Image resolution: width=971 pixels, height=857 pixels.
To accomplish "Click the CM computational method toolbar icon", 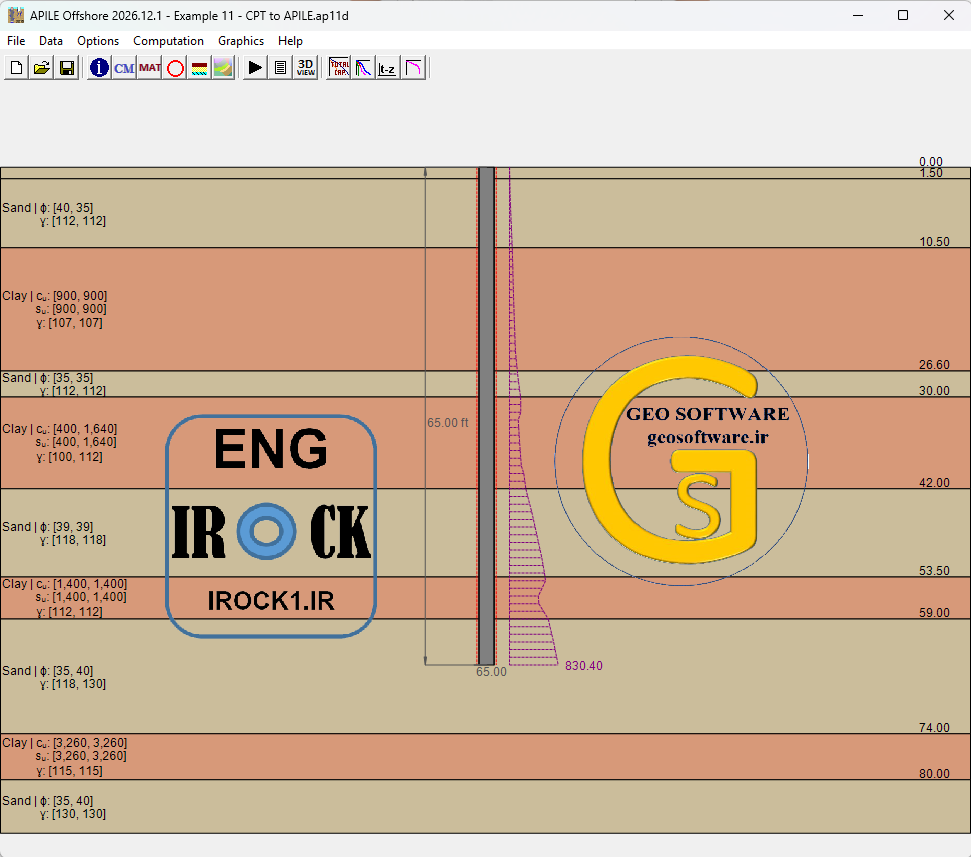I will point(124,67).
